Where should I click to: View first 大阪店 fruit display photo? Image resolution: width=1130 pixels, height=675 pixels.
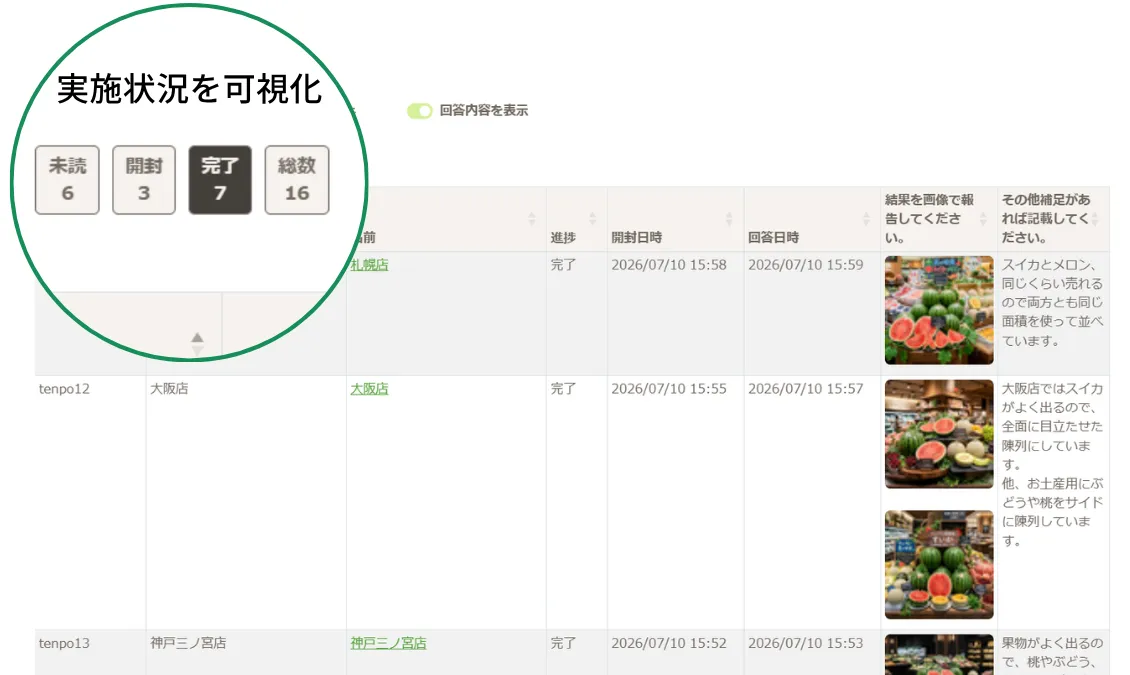coord(939,434)
